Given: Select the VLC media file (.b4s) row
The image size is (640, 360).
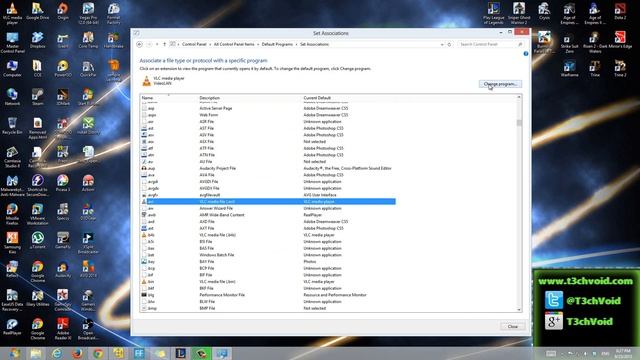Looking at the screenshot, I should [x=268, y=235].
